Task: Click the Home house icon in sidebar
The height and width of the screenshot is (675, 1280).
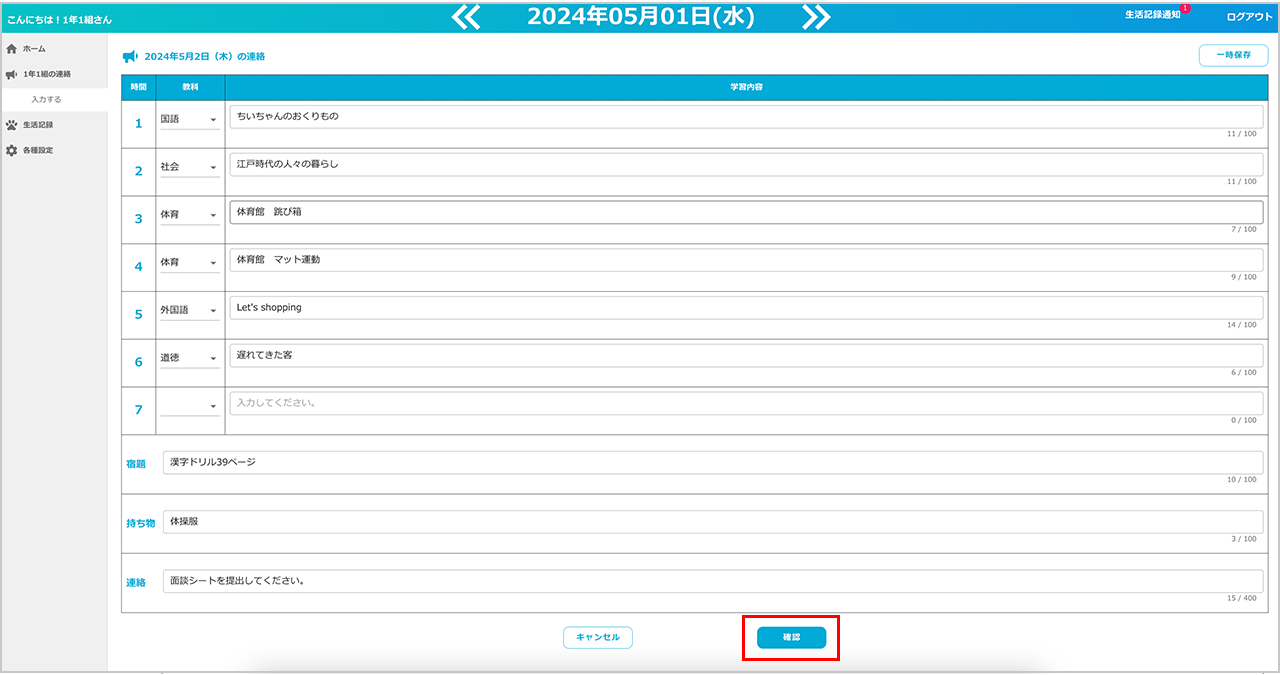Action: pos(12,48)
